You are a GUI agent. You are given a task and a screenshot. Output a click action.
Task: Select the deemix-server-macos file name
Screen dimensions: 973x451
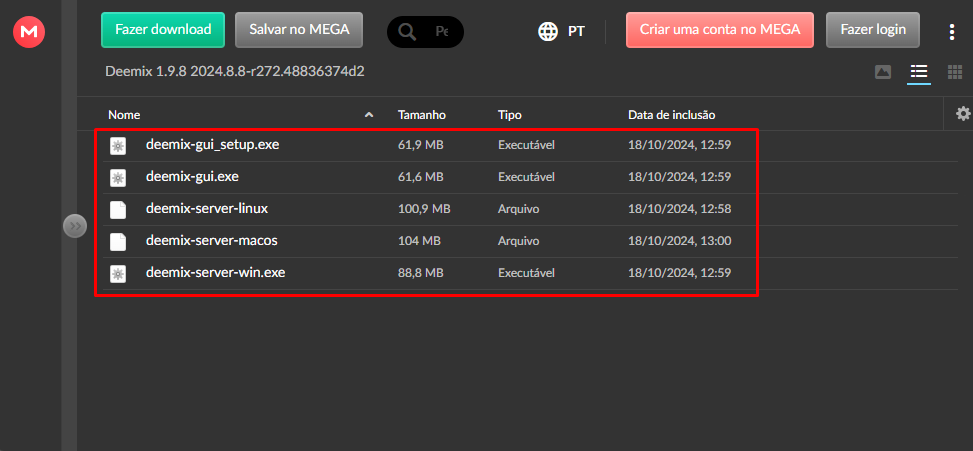coord(212,241)
